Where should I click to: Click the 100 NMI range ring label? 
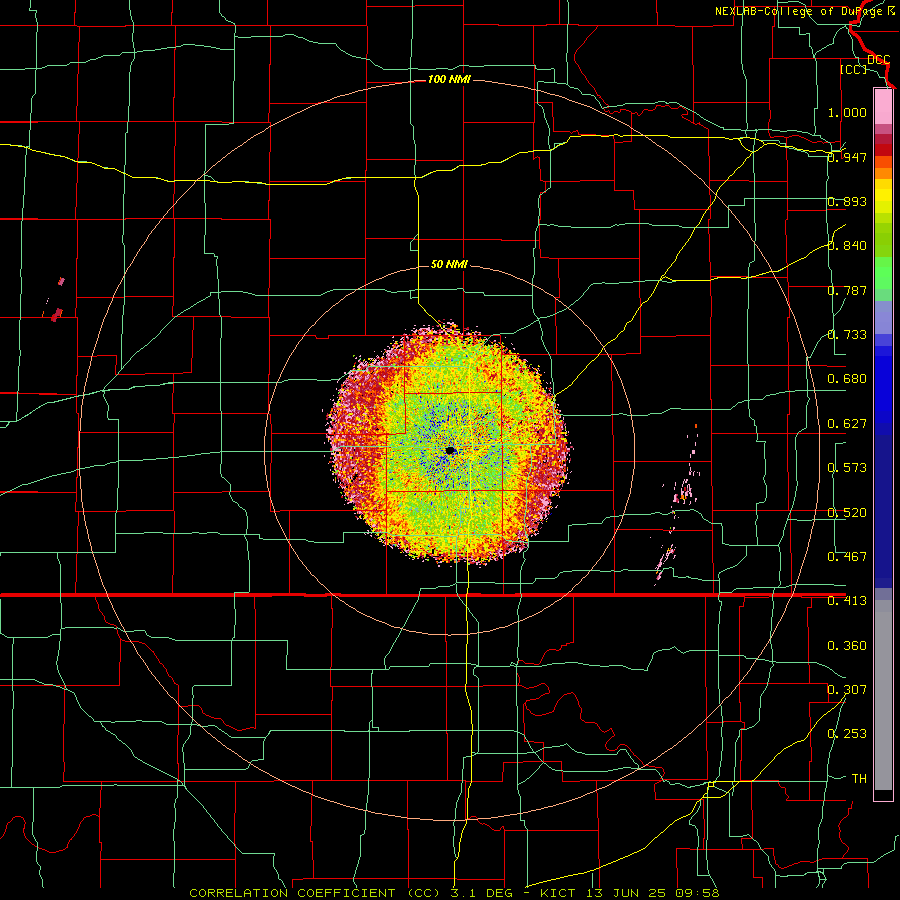[449, 79]
